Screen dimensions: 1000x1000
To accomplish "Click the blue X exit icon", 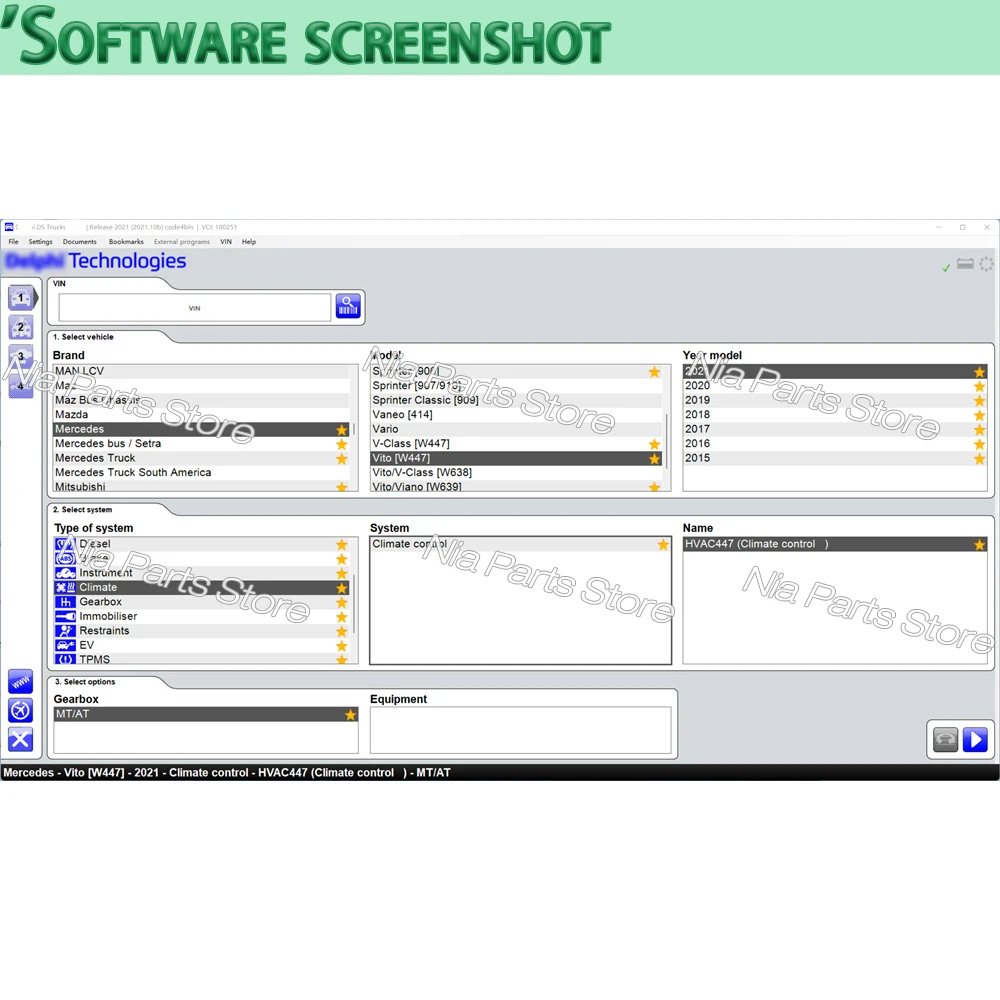I will (x=20, y=740).
